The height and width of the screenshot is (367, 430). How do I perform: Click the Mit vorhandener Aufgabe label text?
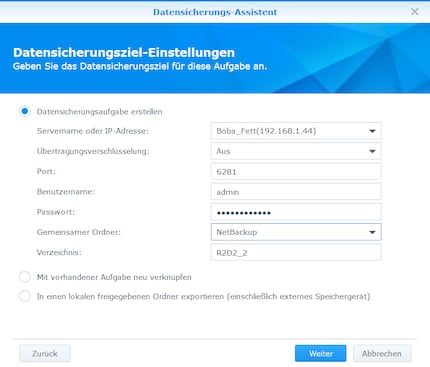(x=114, y=277)
